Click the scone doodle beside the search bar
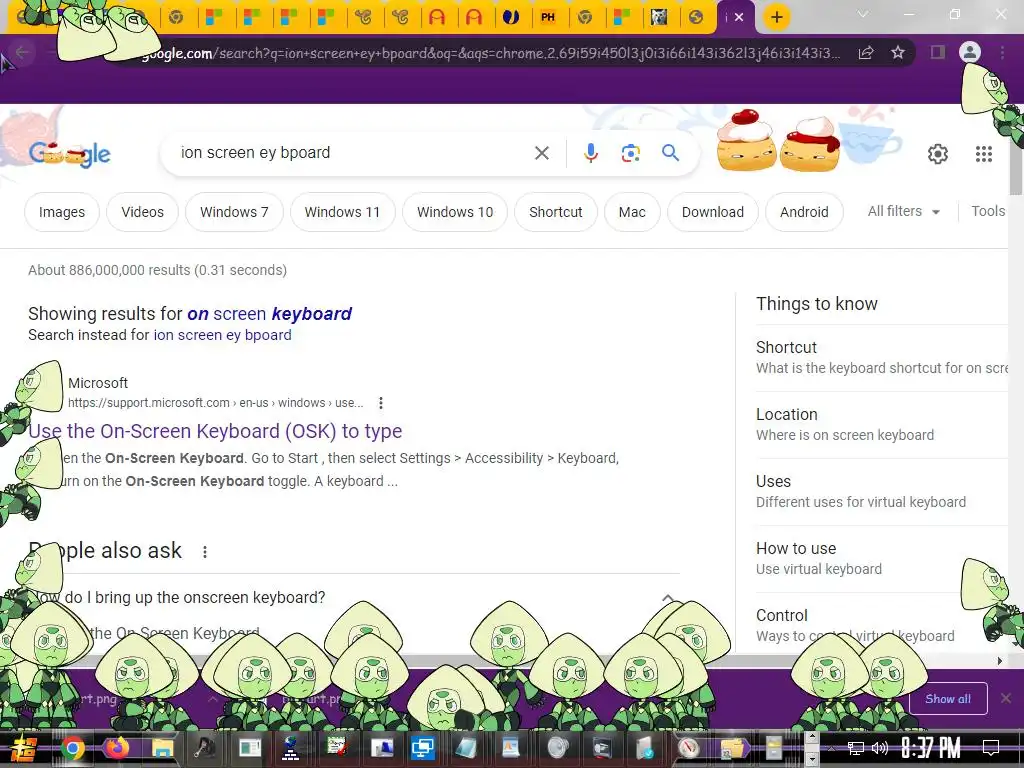 click(x=777, y=141)
